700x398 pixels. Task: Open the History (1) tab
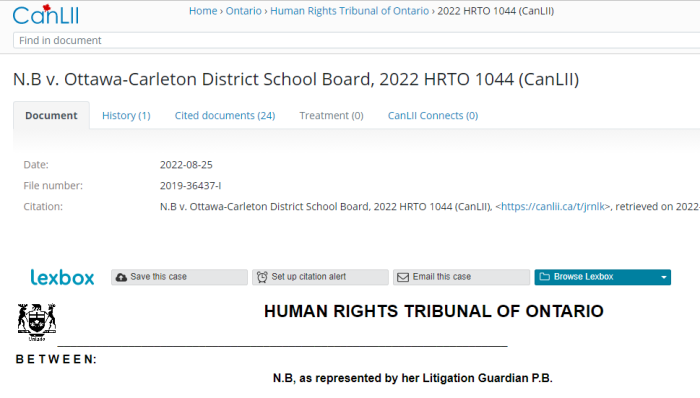click(x=126, y=116)
